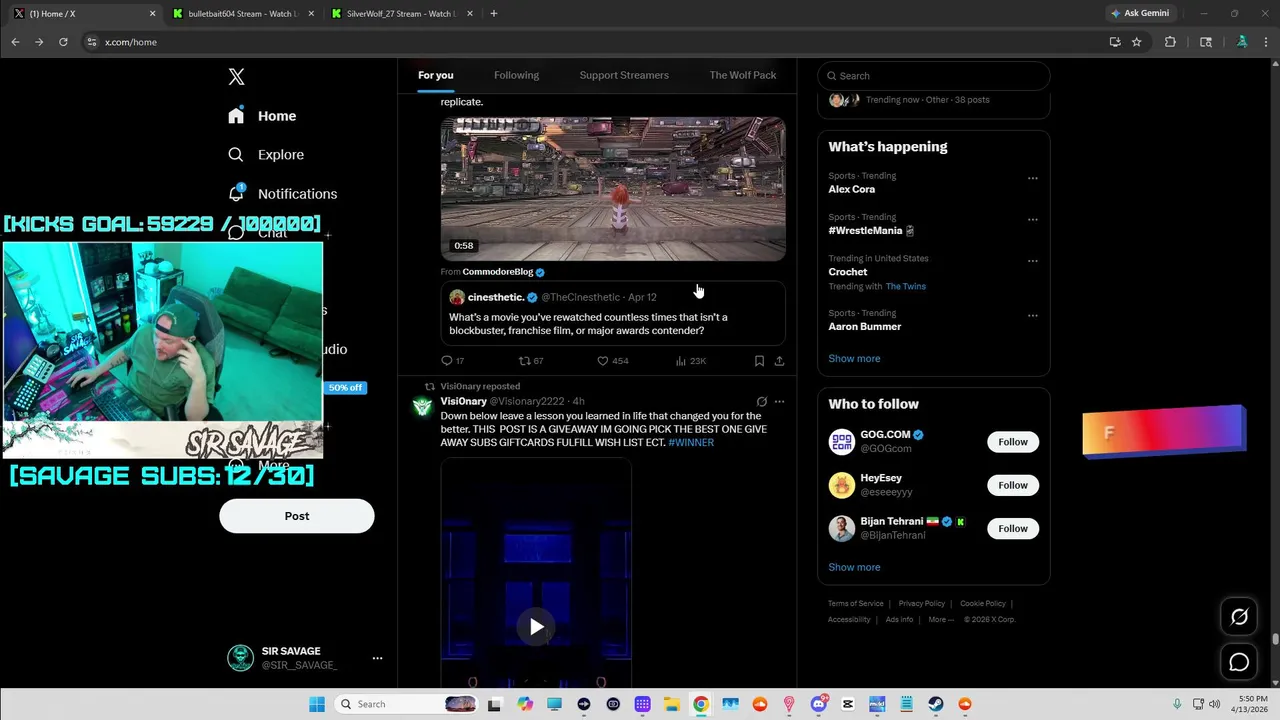The image size is (1280, 720).
Task: Open volume control in system tray
Action: click(x=1215, y=704)
